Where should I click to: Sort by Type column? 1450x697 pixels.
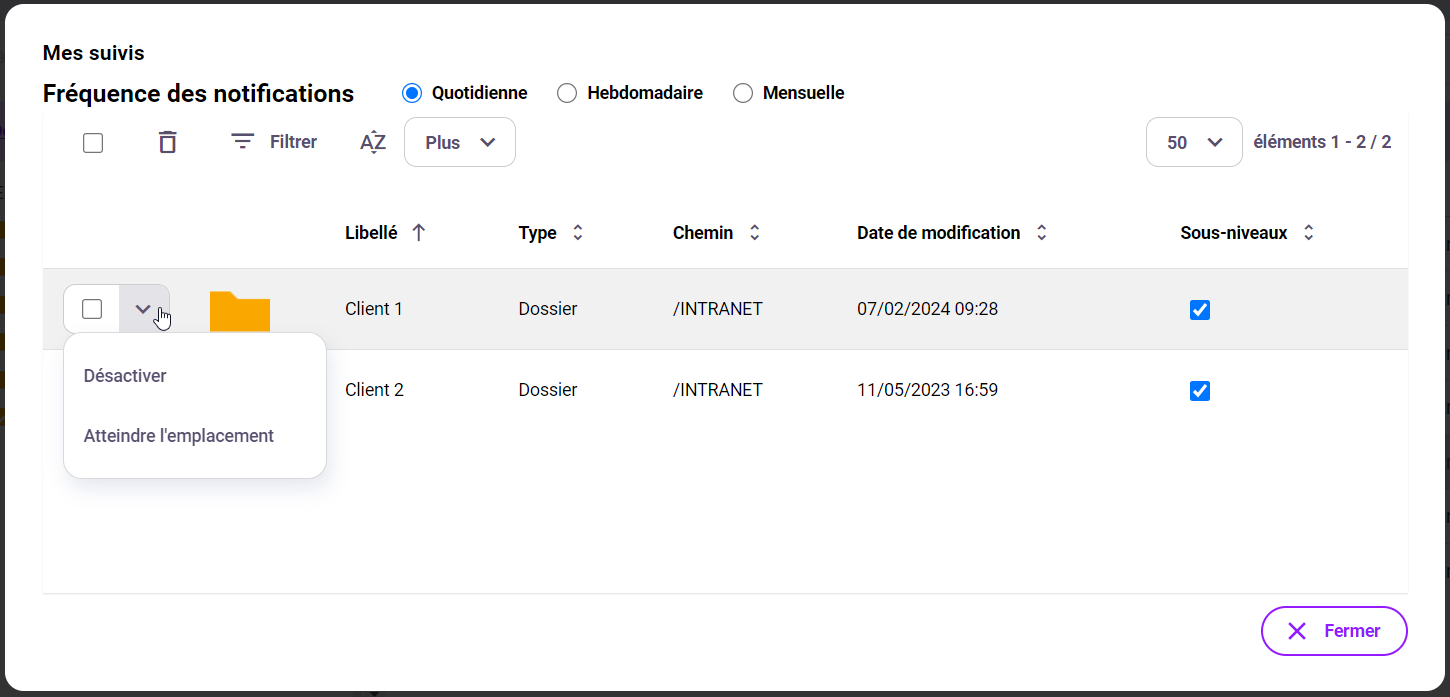point(577,233)
